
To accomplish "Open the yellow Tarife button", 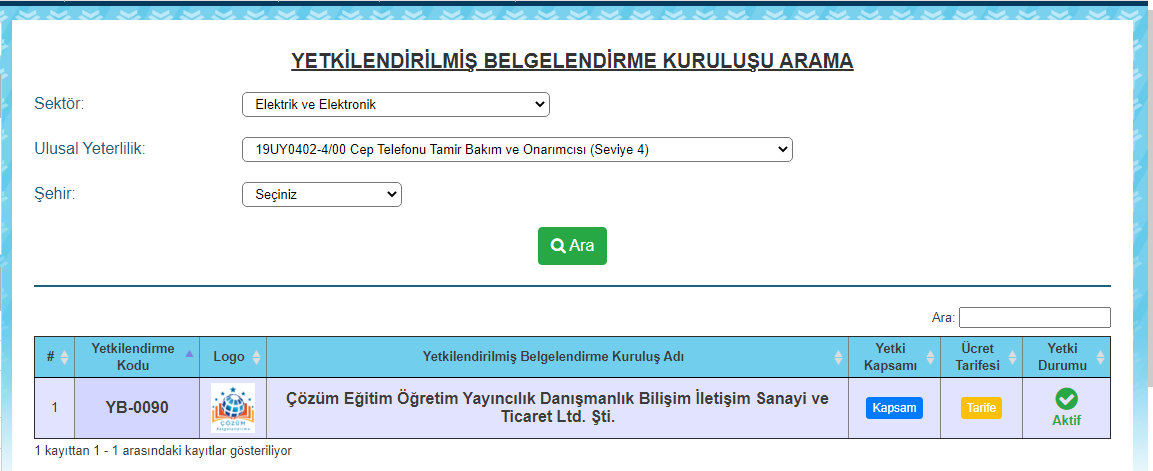I will [x=981, y=408].
